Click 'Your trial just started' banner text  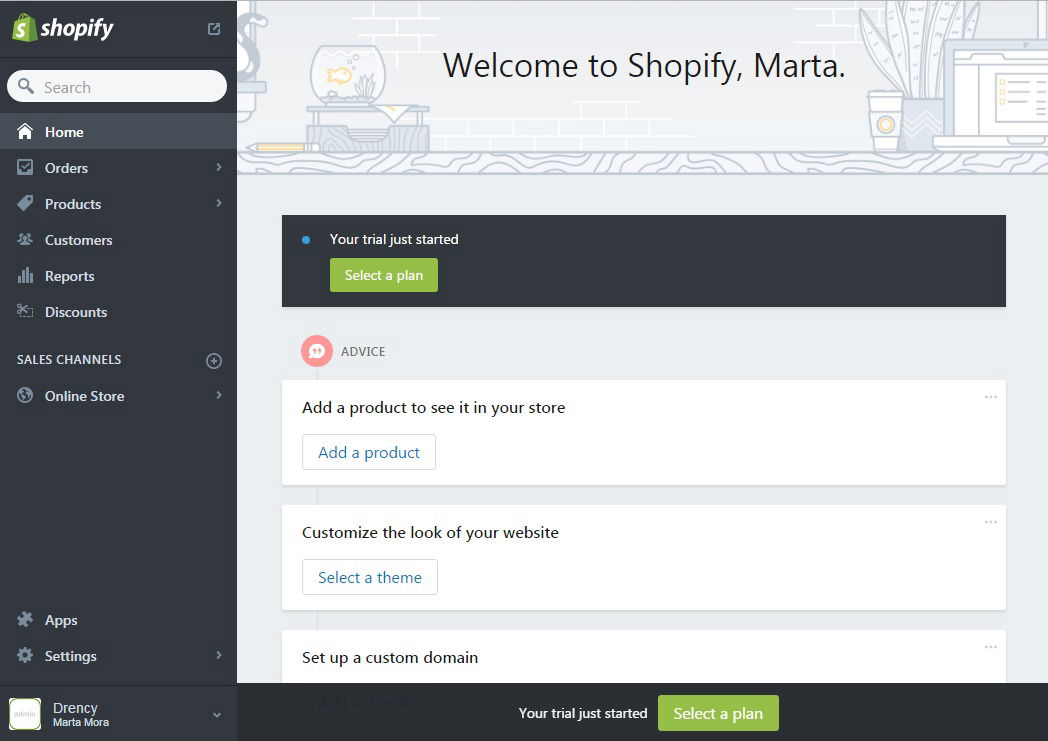tap(394, 239)
